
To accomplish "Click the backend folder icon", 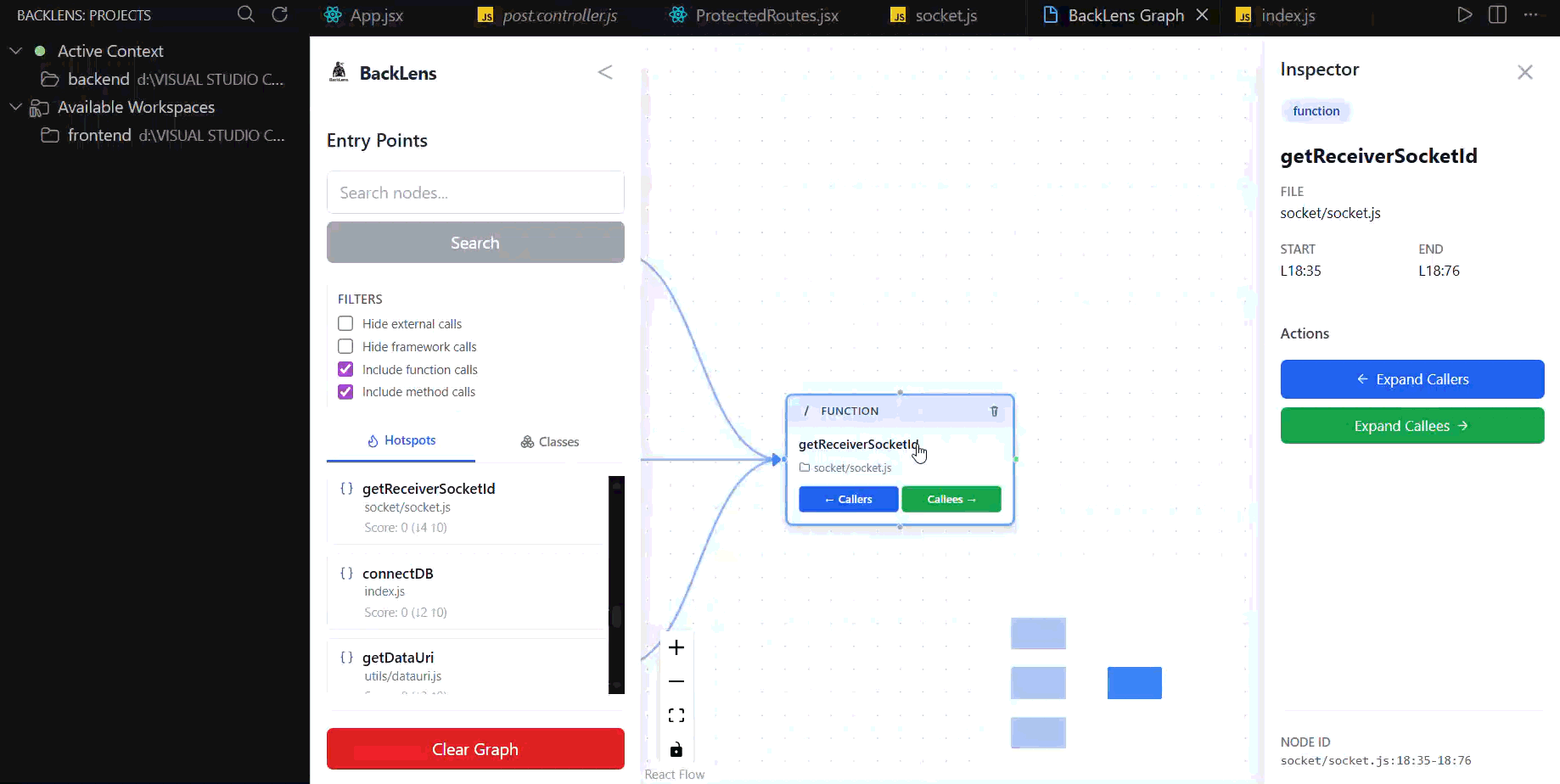I will click(50, 79).
